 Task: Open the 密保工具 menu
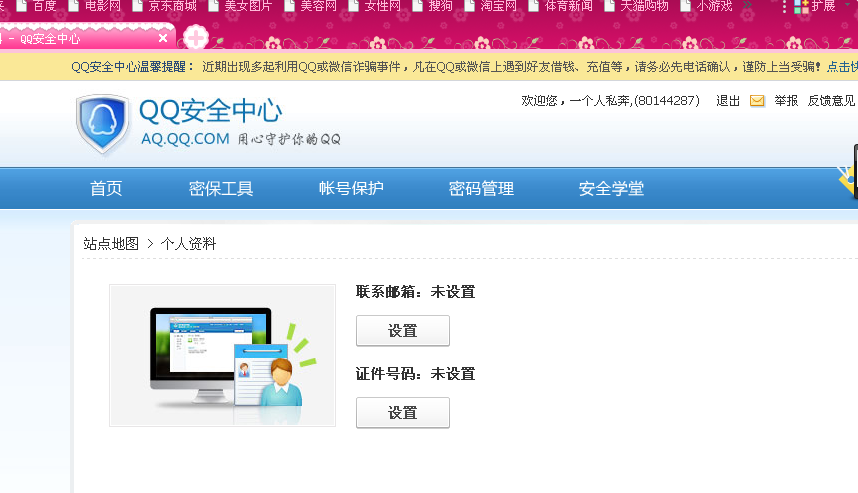click(221, 188)
